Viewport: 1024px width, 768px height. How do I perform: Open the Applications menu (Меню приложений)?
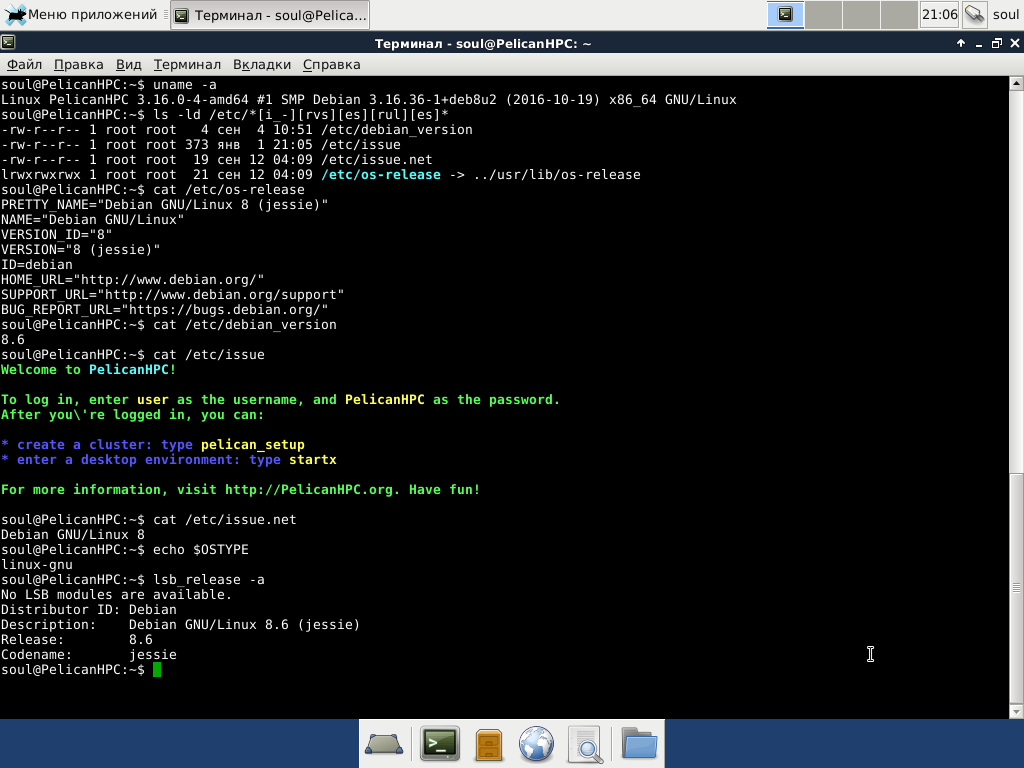click(80, 14)
